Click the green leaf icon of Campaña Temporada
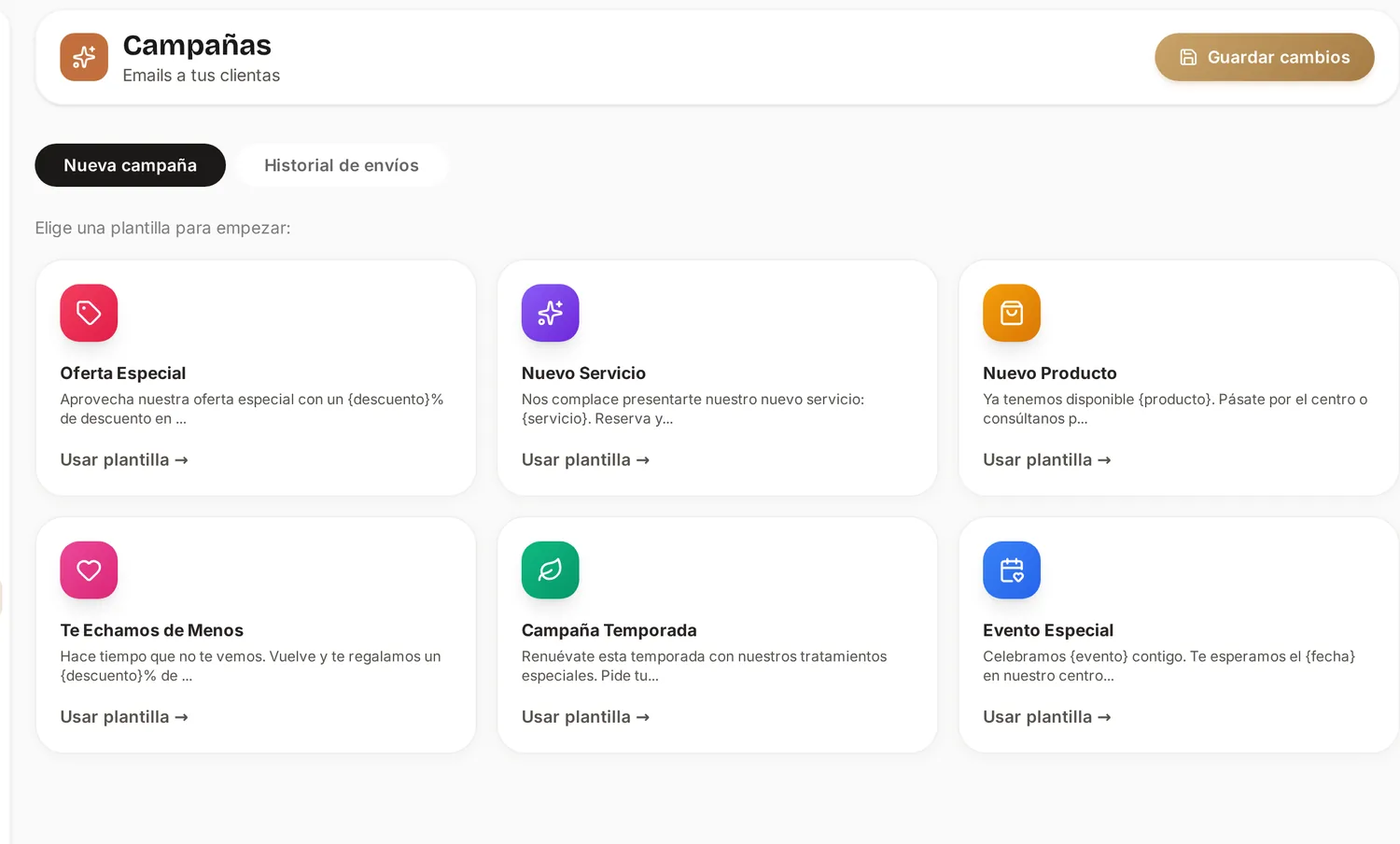Screen dimensions: 1400x844 (550, 570)
